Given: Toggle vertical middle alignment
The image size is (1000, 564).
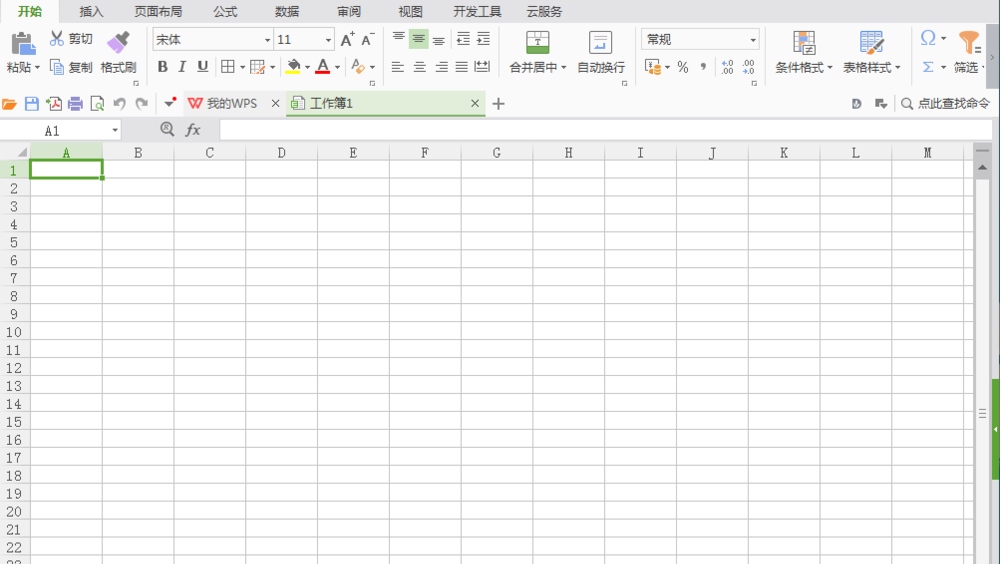Looking at the screenshot, I should tap(418, 39).
